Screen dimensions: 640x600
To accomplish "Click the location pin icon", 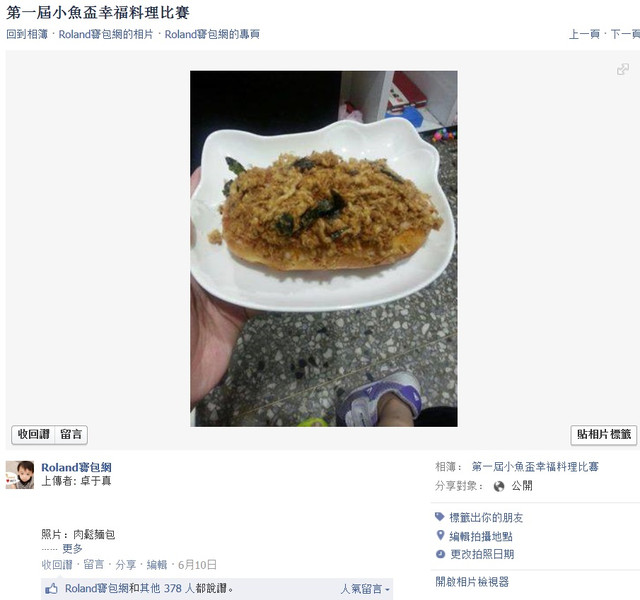I will tap(440, 535).
